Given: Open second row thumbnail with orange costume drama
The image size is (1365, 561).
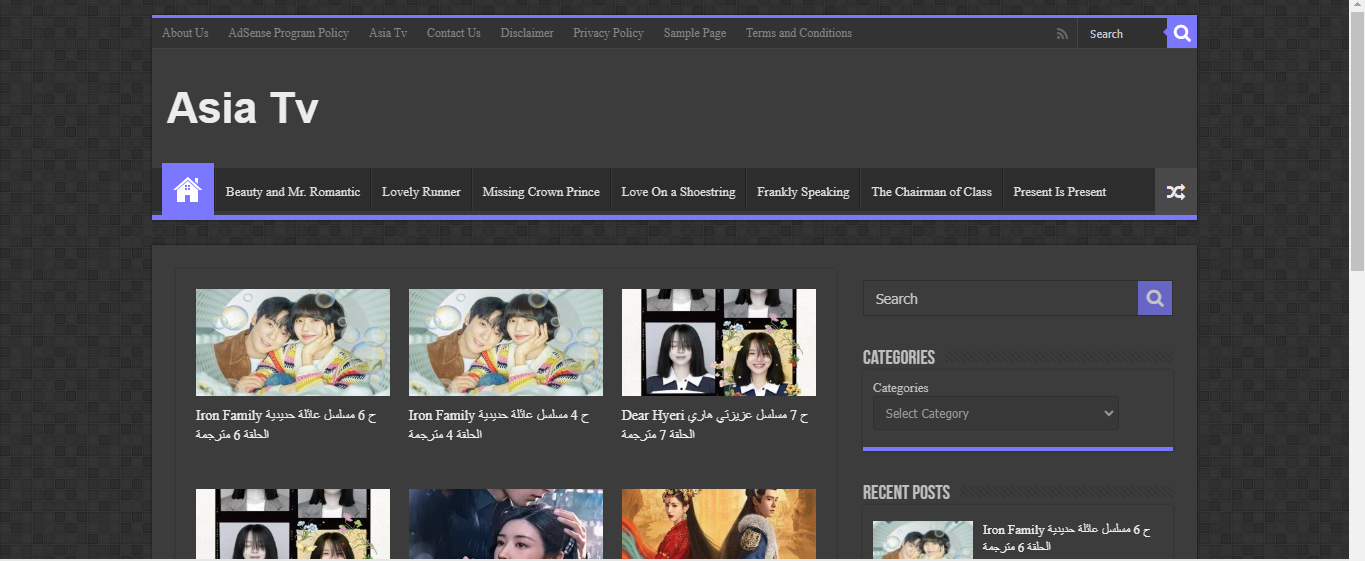Looking at the screenshot, I should 719,524.
